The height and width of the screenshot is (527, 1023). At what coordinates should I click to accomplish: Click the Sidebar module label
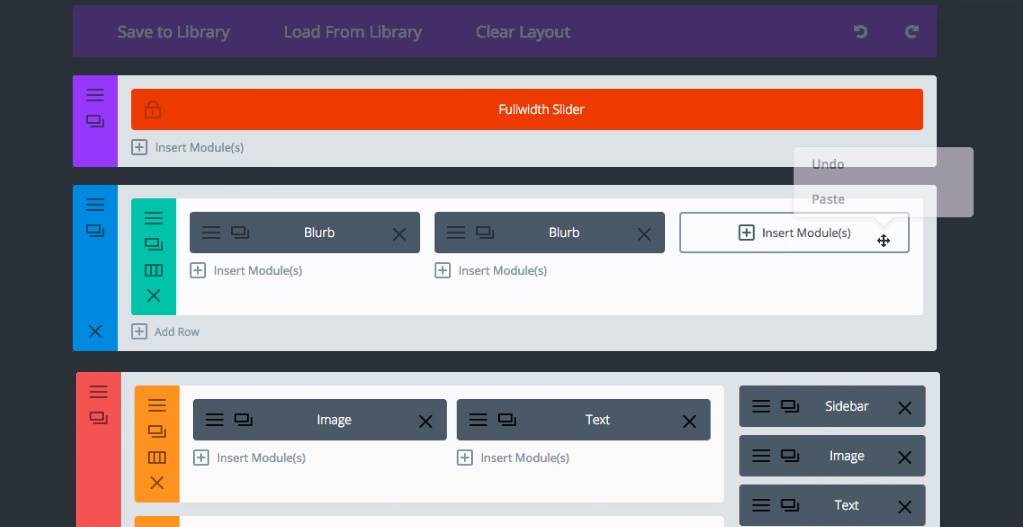pyautogui.click(x=847, y=406)
